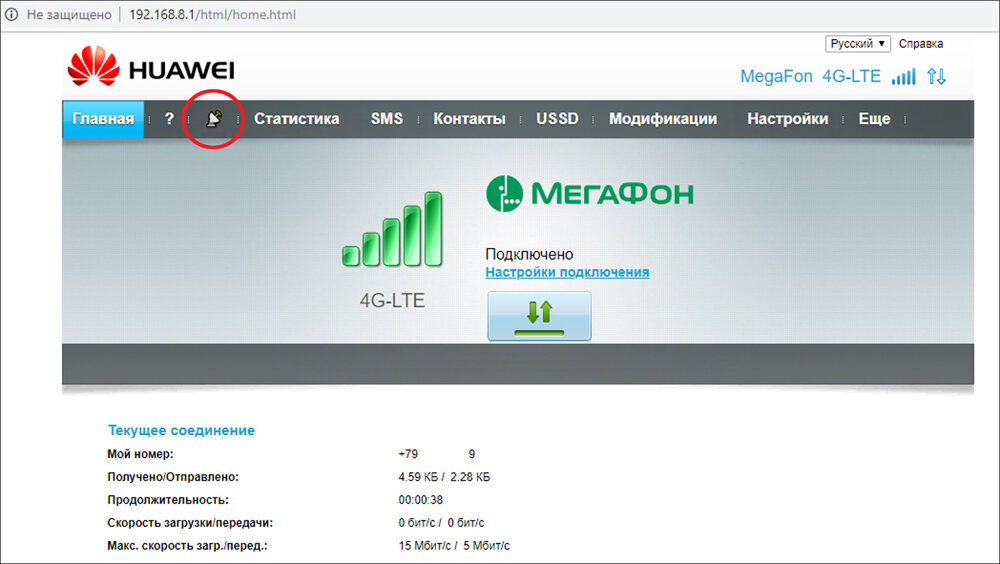Open the SMS menu
Screen dimensions: 1000x564
point(386,119)
